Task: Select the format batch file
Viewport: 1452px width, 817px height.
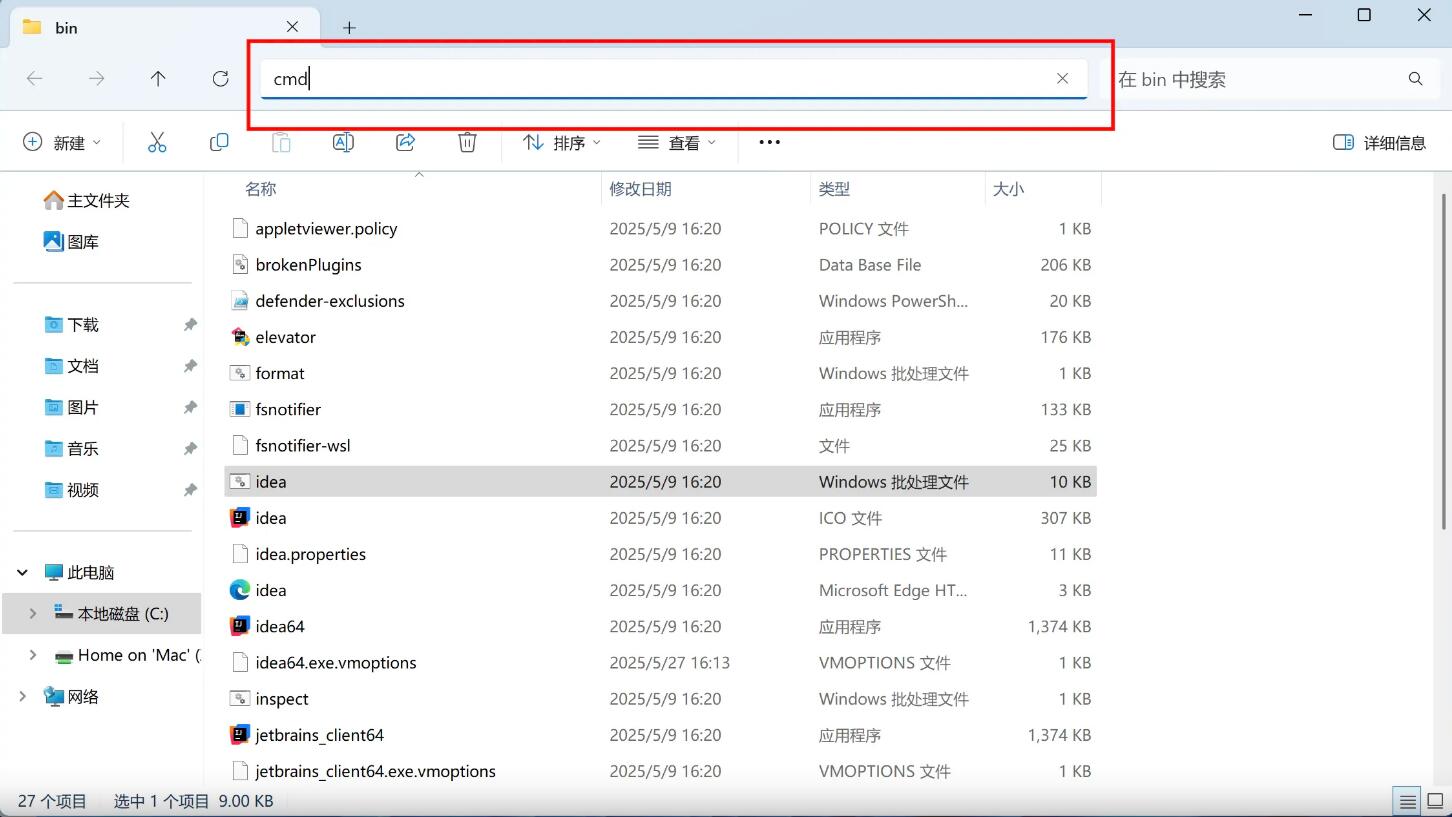Action: 660,373
